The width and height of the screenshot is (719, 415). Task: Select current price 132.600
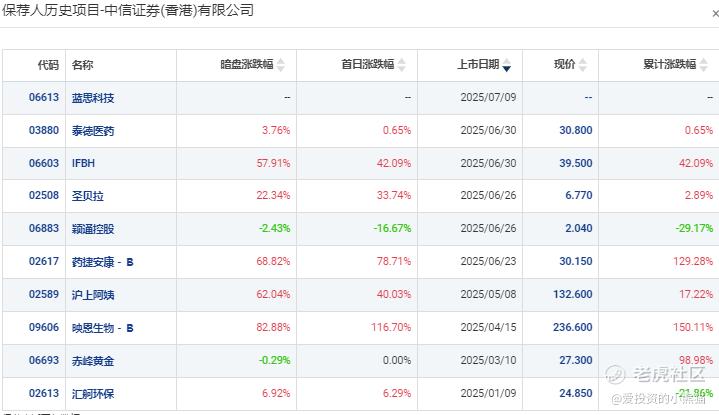click(573, 294)
